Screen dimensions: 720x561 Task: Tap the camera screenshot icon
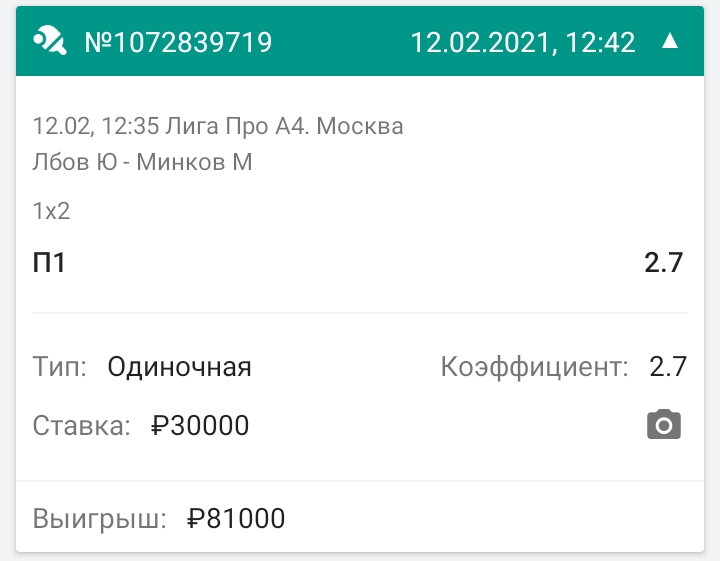pos(664,424)
